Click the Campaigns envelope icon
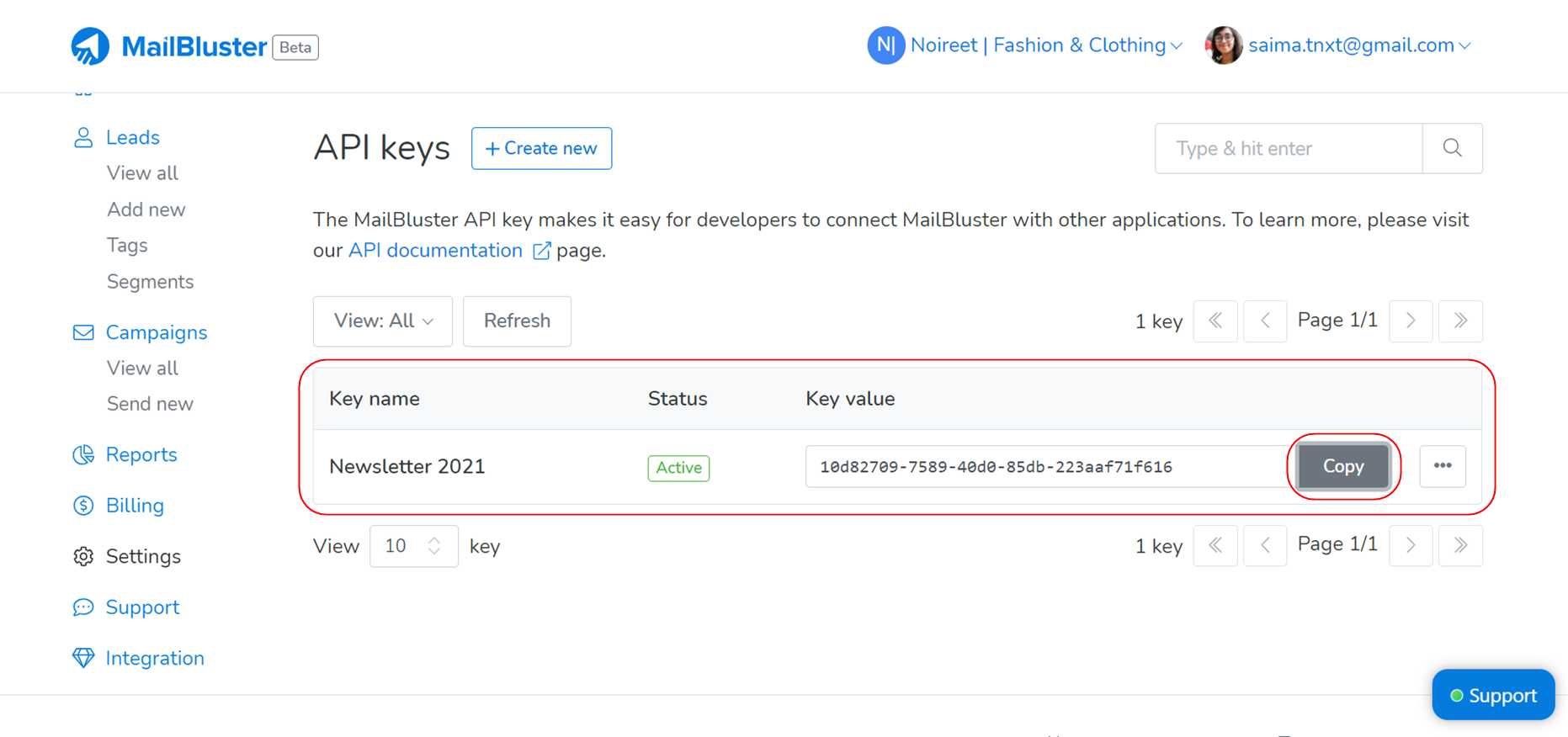Image resolution: width=1568 pixels, height=737 pixels. 83,332
